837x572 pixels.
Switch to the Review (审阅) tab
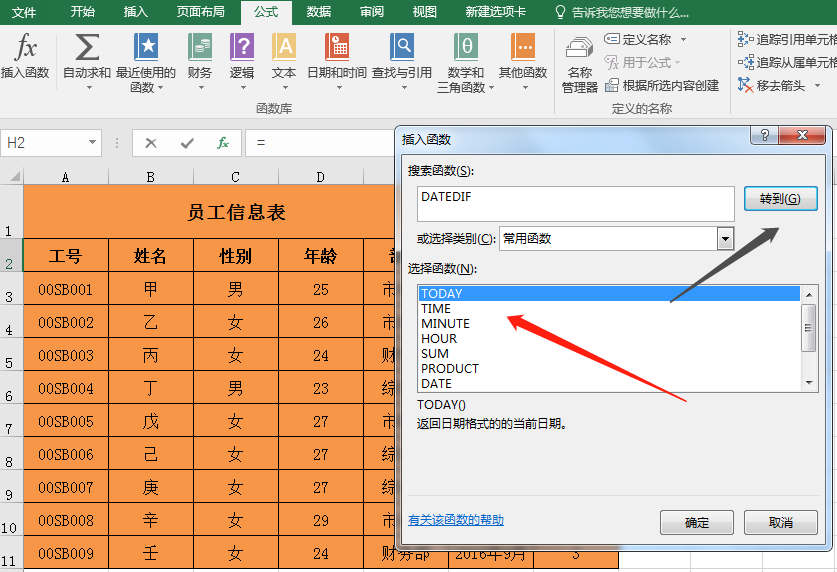coord(372,12)
